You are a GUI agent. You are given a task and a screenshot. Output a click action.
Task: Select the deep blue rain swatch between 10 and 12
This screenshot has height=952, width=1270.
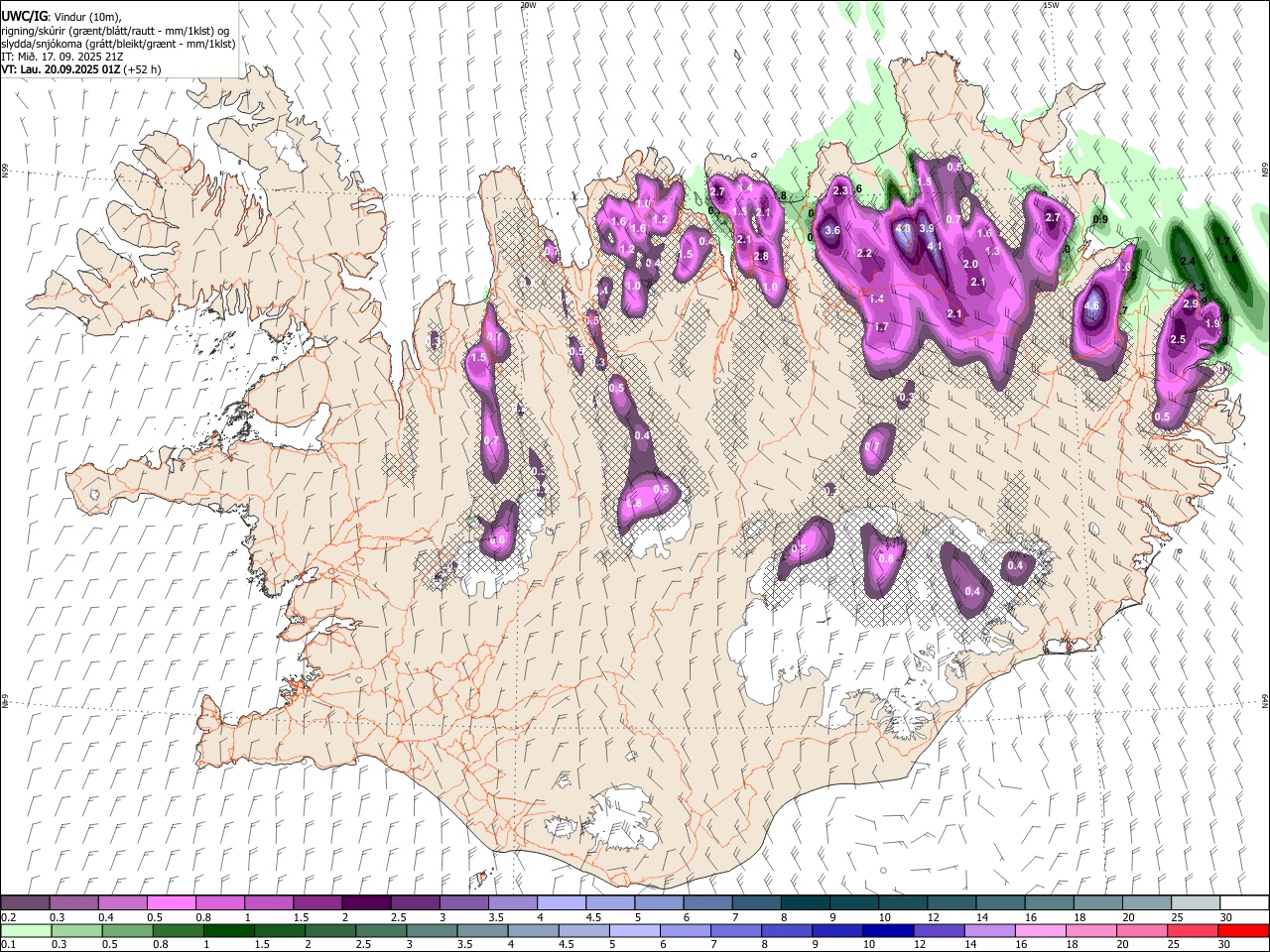[888, 930]
